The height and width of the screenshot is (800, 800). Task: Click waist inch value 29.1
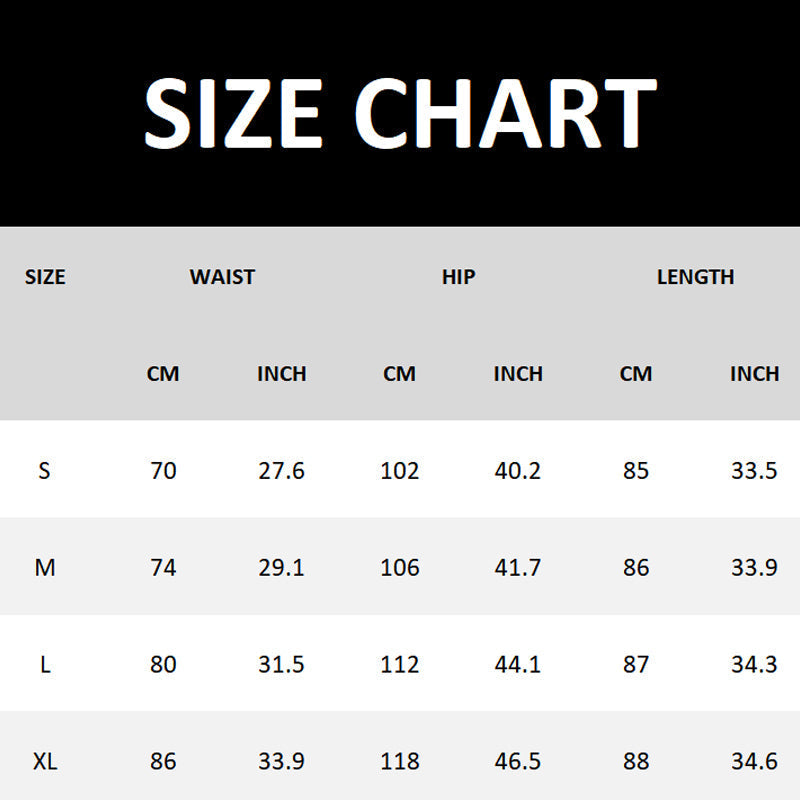281,567
